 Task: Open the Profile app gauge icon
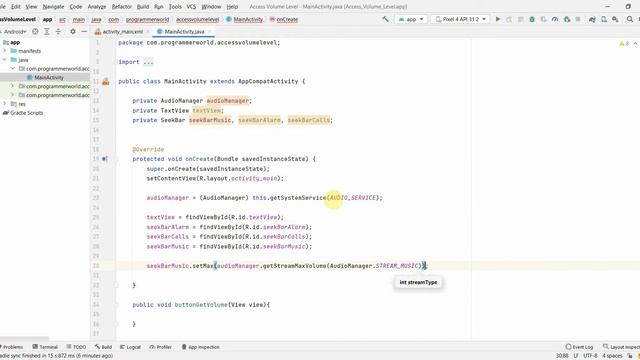pyautogui.click(x=555, y=19)
